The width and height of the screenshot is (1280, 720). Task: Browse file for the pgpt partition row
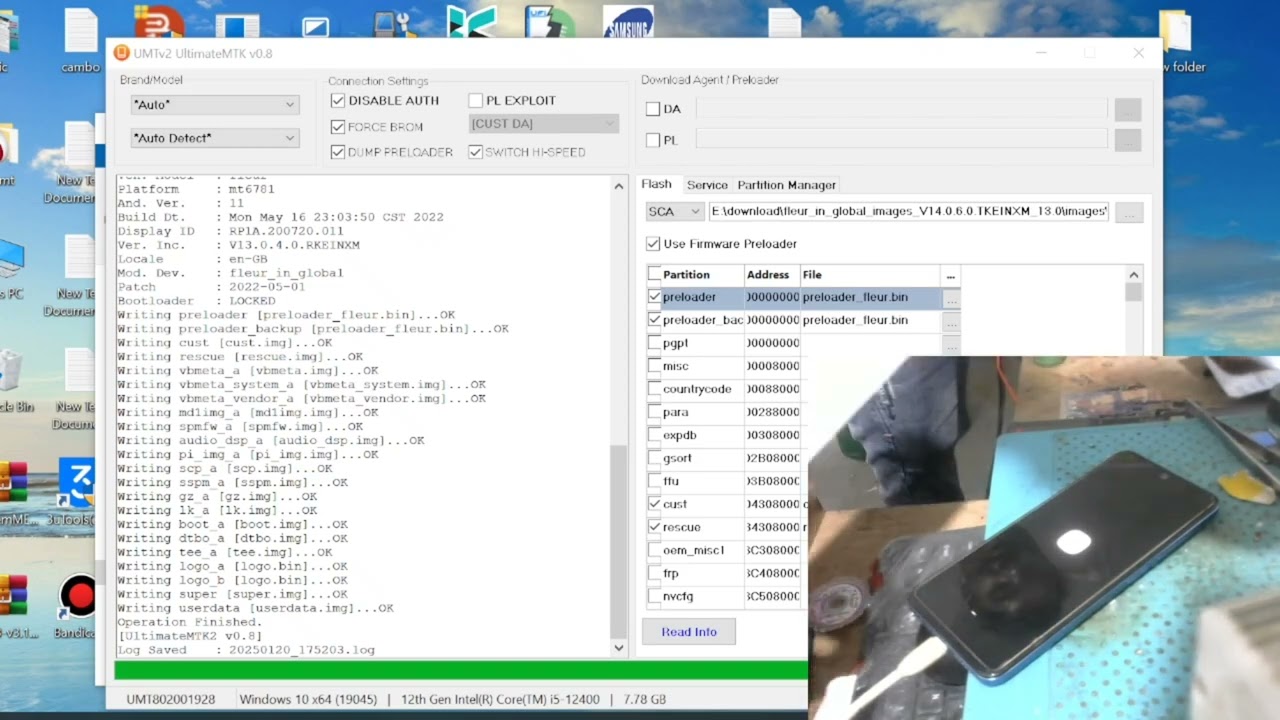point(951,344)
